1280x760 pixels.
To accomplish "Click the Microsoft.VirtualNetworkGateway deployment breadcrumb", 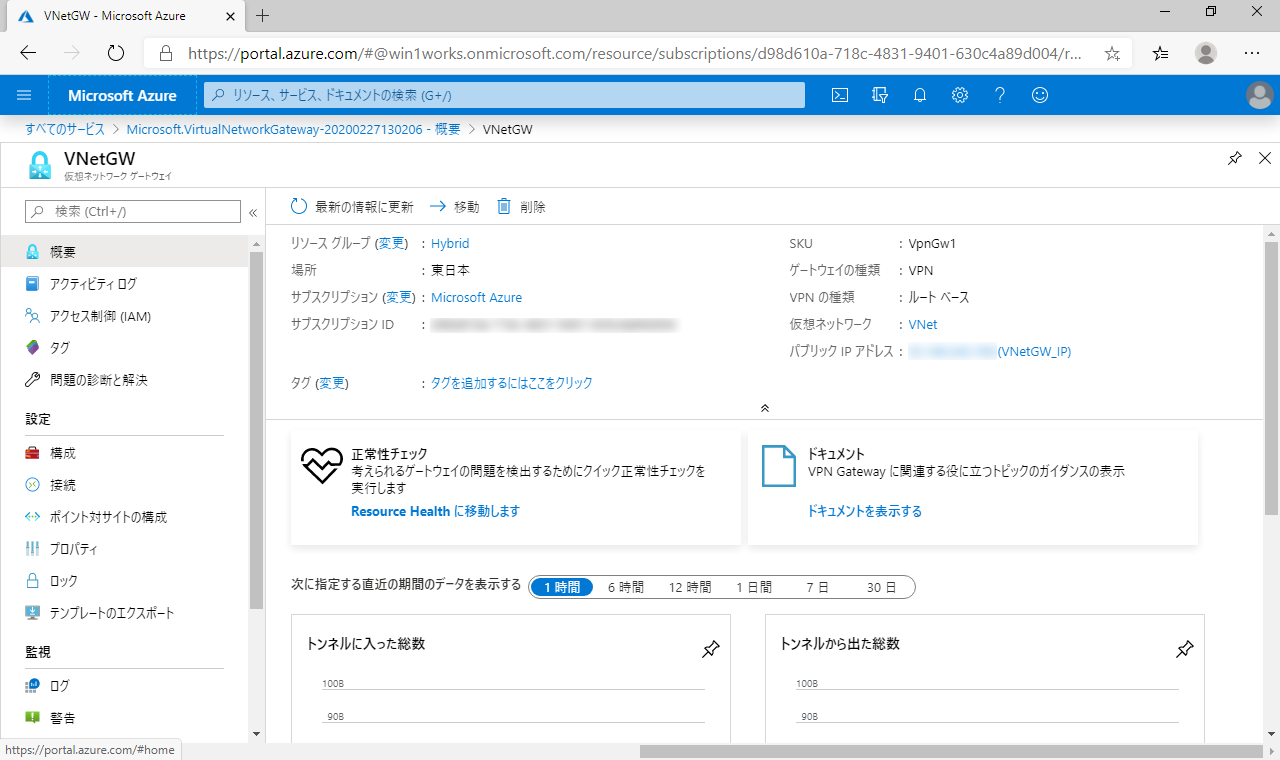I will [294, 130].
